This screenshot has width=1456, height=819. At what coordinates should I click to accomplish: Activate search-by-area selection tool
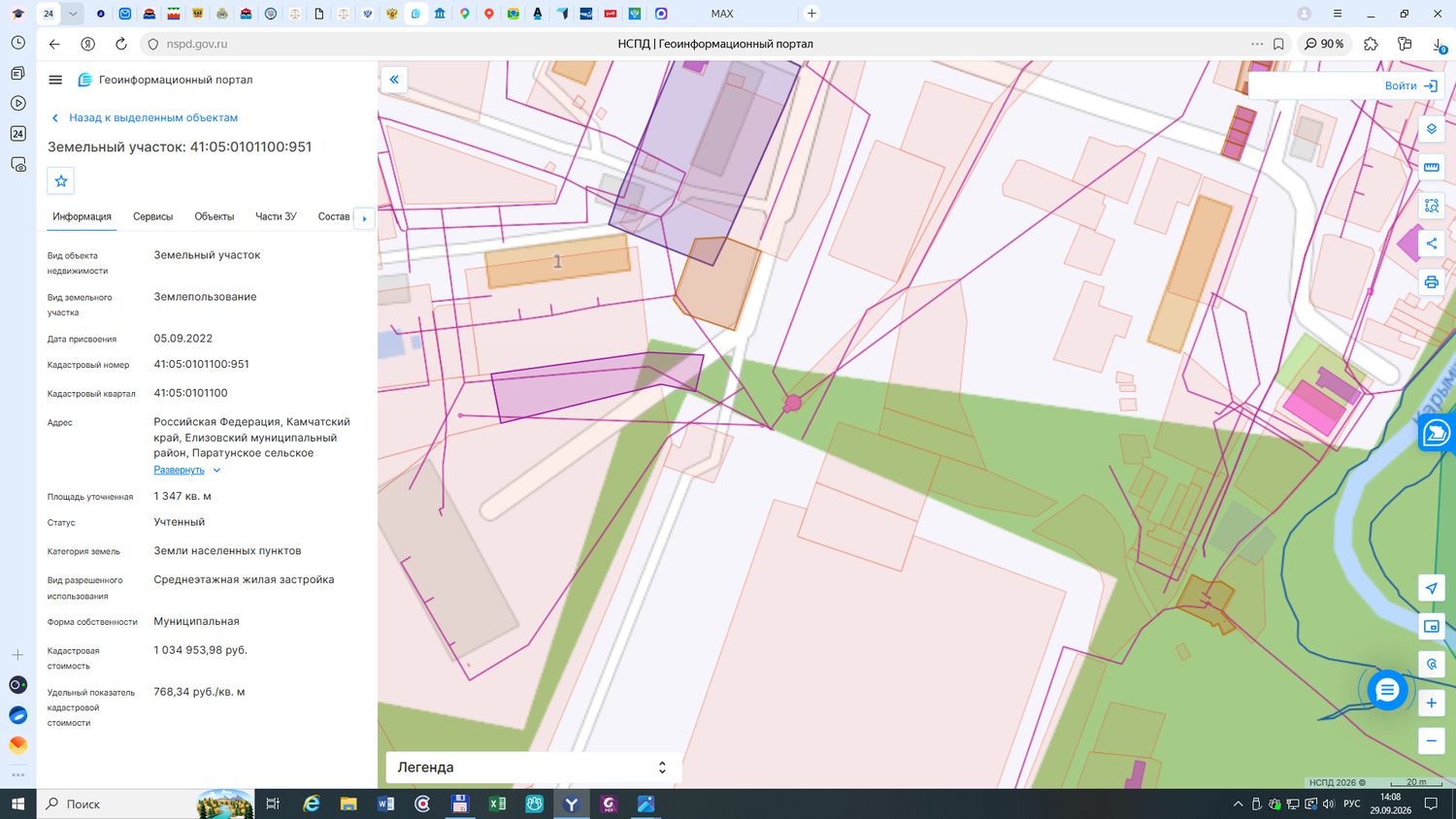pyautogui.click(x=1431, y=206)
